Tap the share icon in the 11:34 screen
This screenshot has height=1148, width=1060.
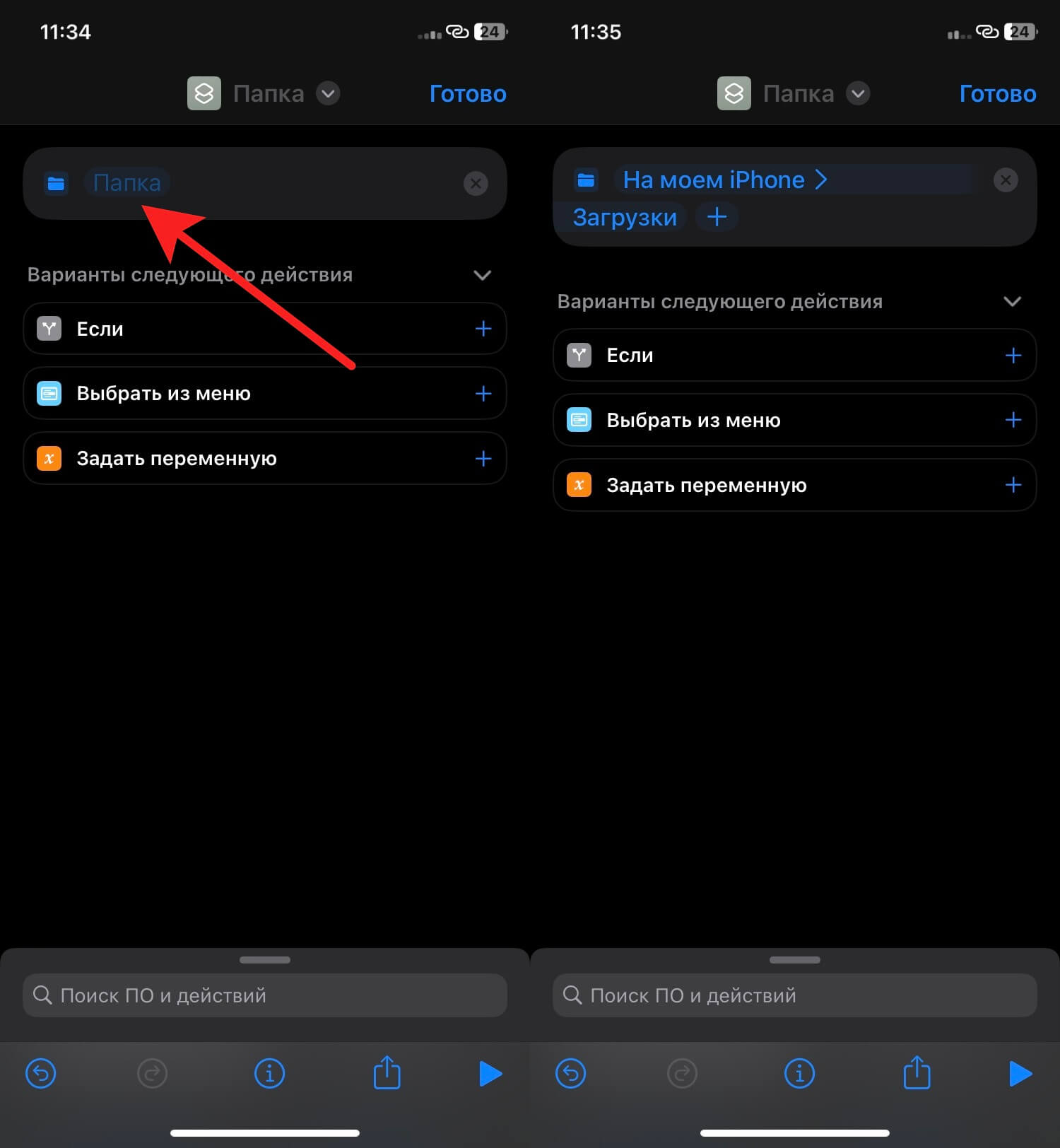coord(387,1073)
